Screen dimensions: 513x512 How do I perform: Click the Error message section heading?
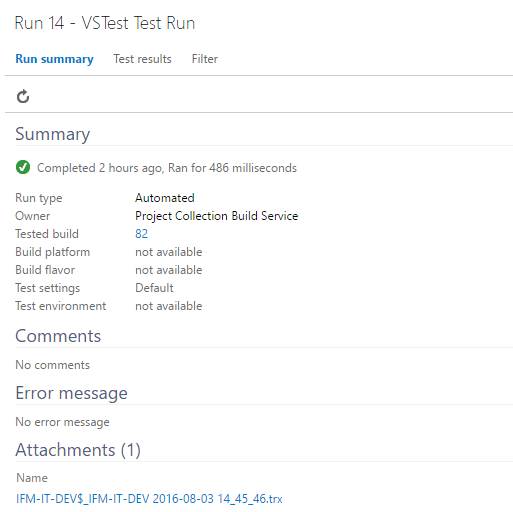click(x=71, y=393)
